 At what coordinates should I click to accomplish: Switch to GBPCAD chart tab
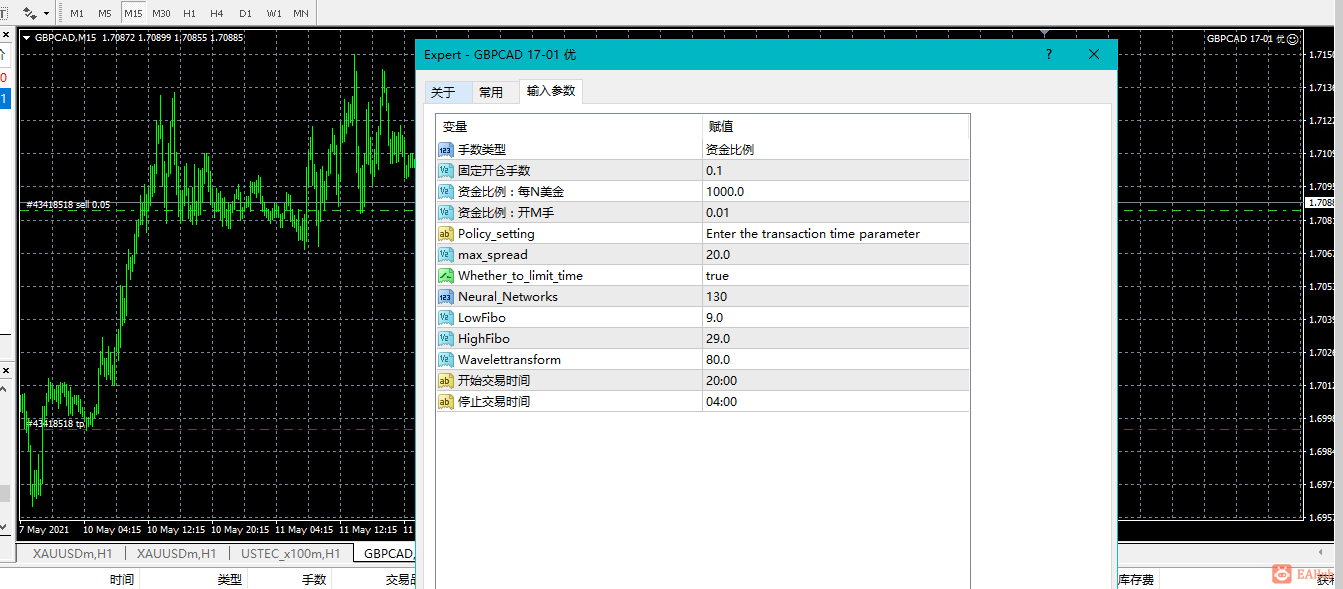click(386, 553)
